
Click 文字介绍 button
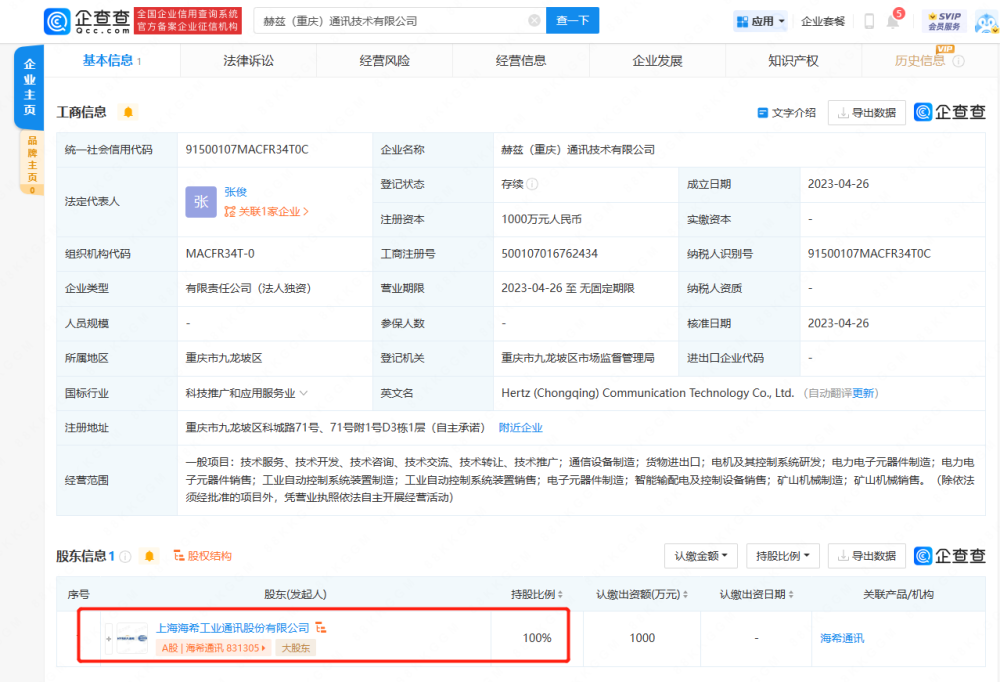[786, 113]
